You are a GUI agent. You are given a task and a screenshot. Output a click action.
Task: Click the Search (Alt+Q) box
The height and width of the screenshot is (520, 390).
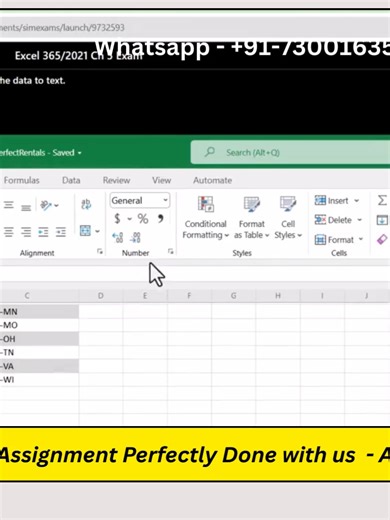[290, 152]
